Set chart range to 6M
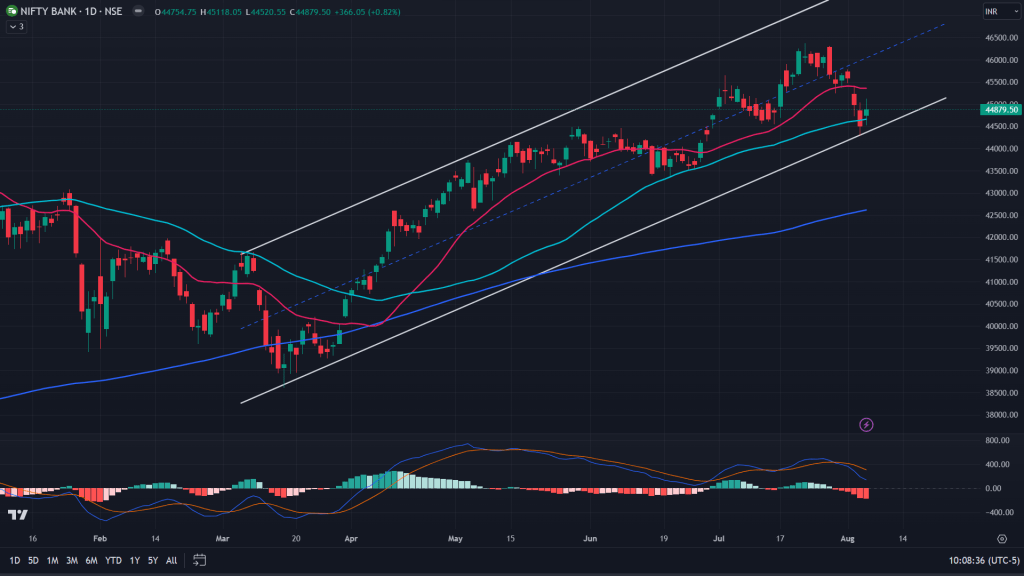Screen dimensions: 1024x576 (91, 560)
